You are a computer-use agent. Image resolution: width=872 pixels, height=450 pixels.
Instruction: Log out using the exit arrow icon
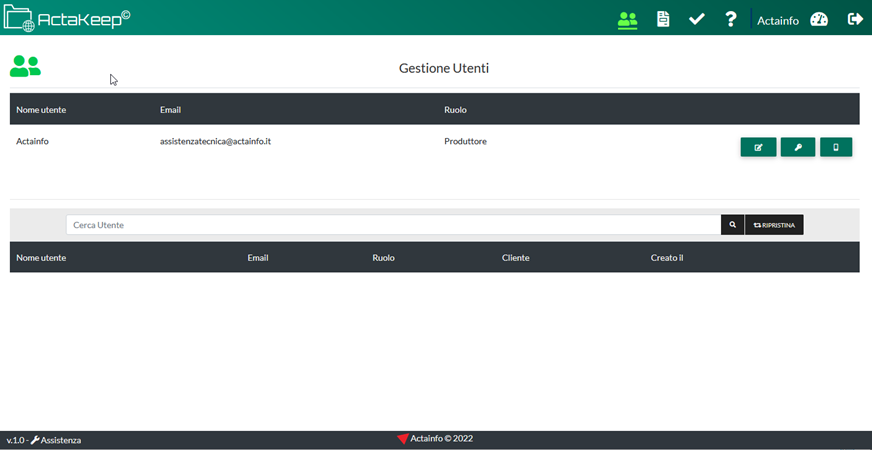pyautogui.click(x=855, y=19)
